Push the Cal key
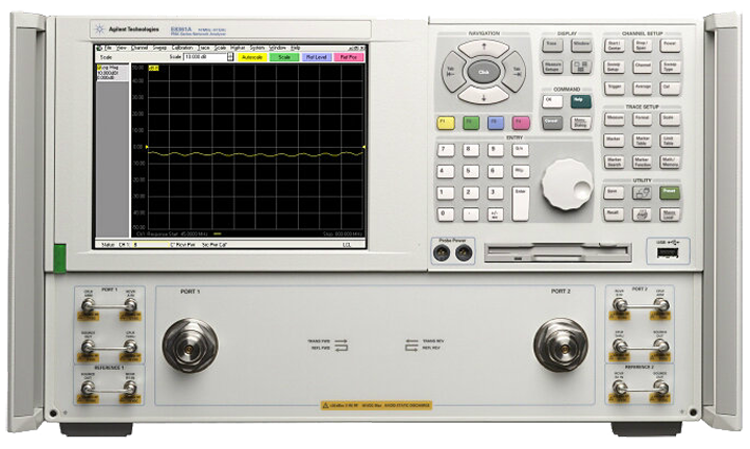750x449 pixels. (x=670, y=88)
